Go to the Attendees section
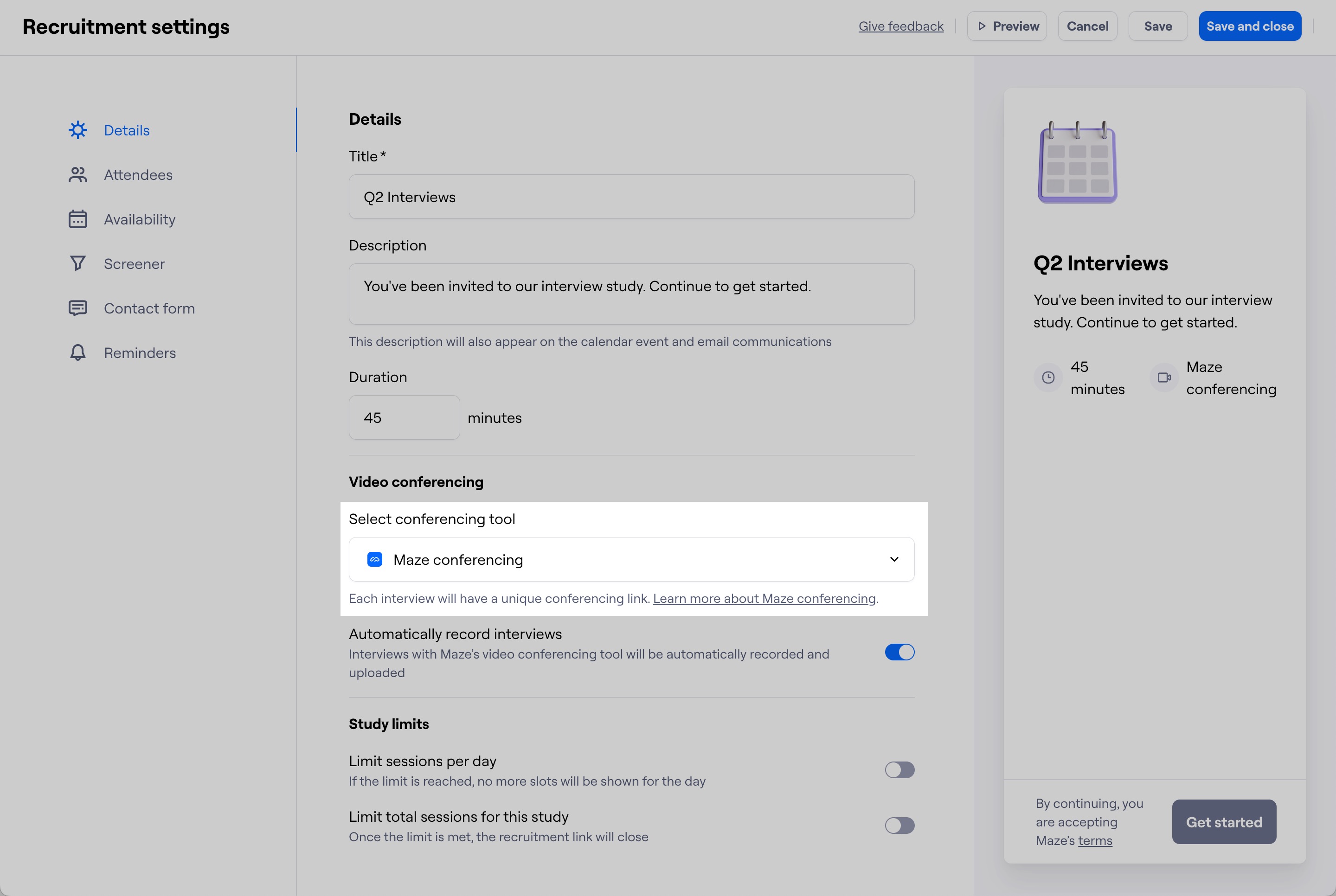Screen dimensions: 1336x896 point(138,175)
